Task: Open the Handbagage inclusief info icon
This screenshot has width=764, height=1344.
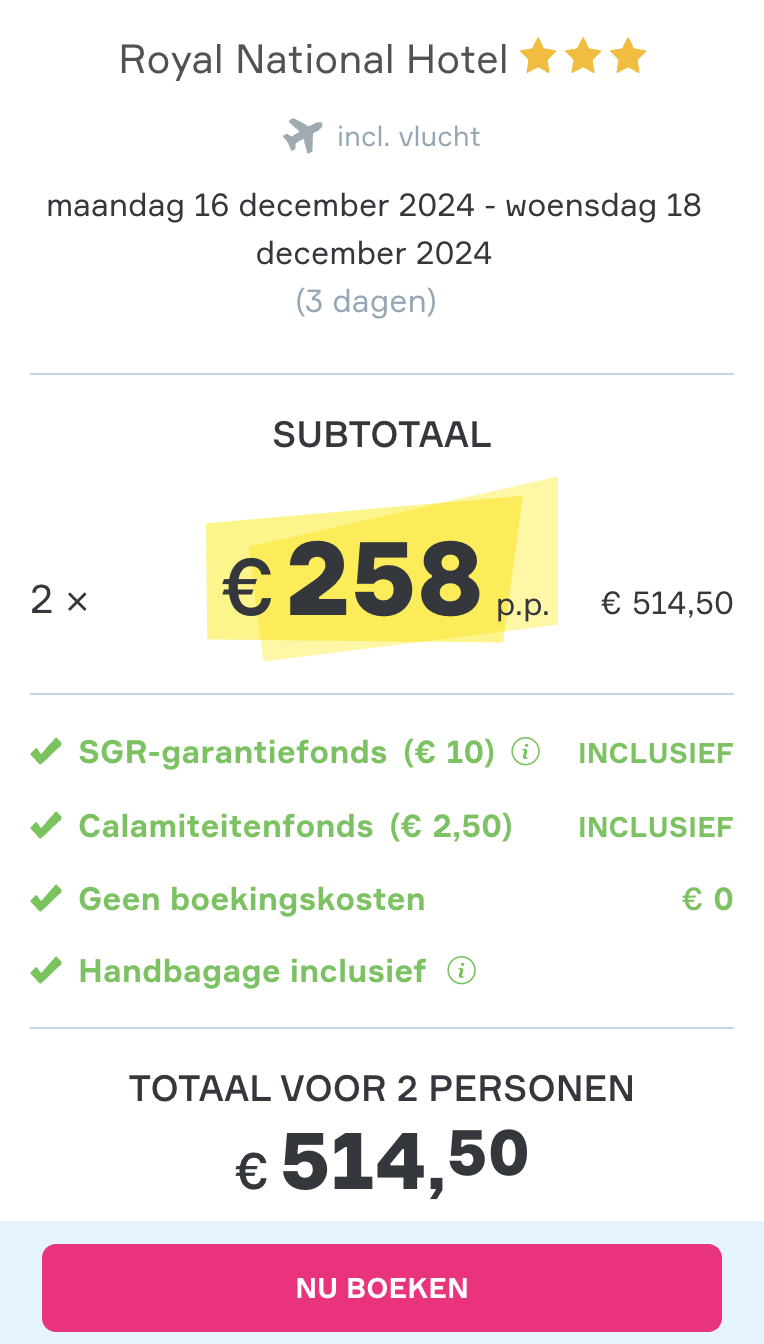Action: click(461, 970)
